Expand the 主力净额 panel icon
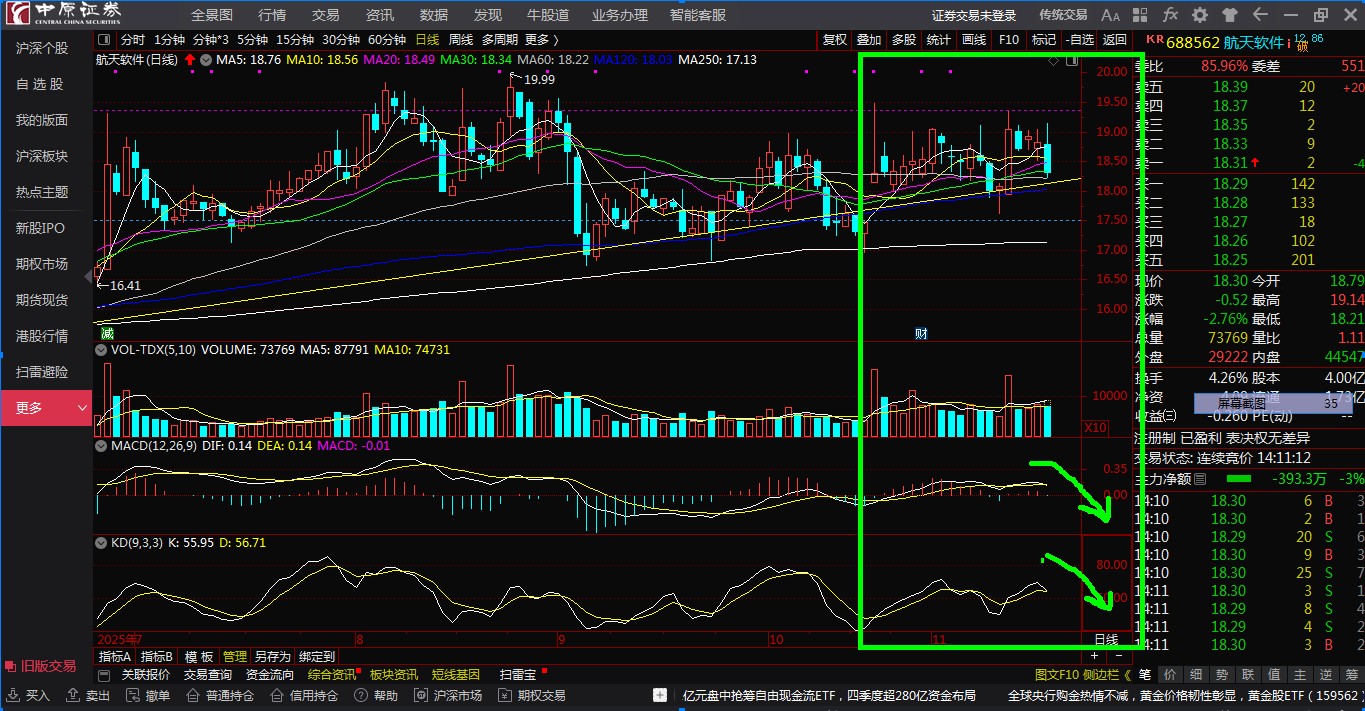This screenshot has height=711, width=1365. point(1201,480)
